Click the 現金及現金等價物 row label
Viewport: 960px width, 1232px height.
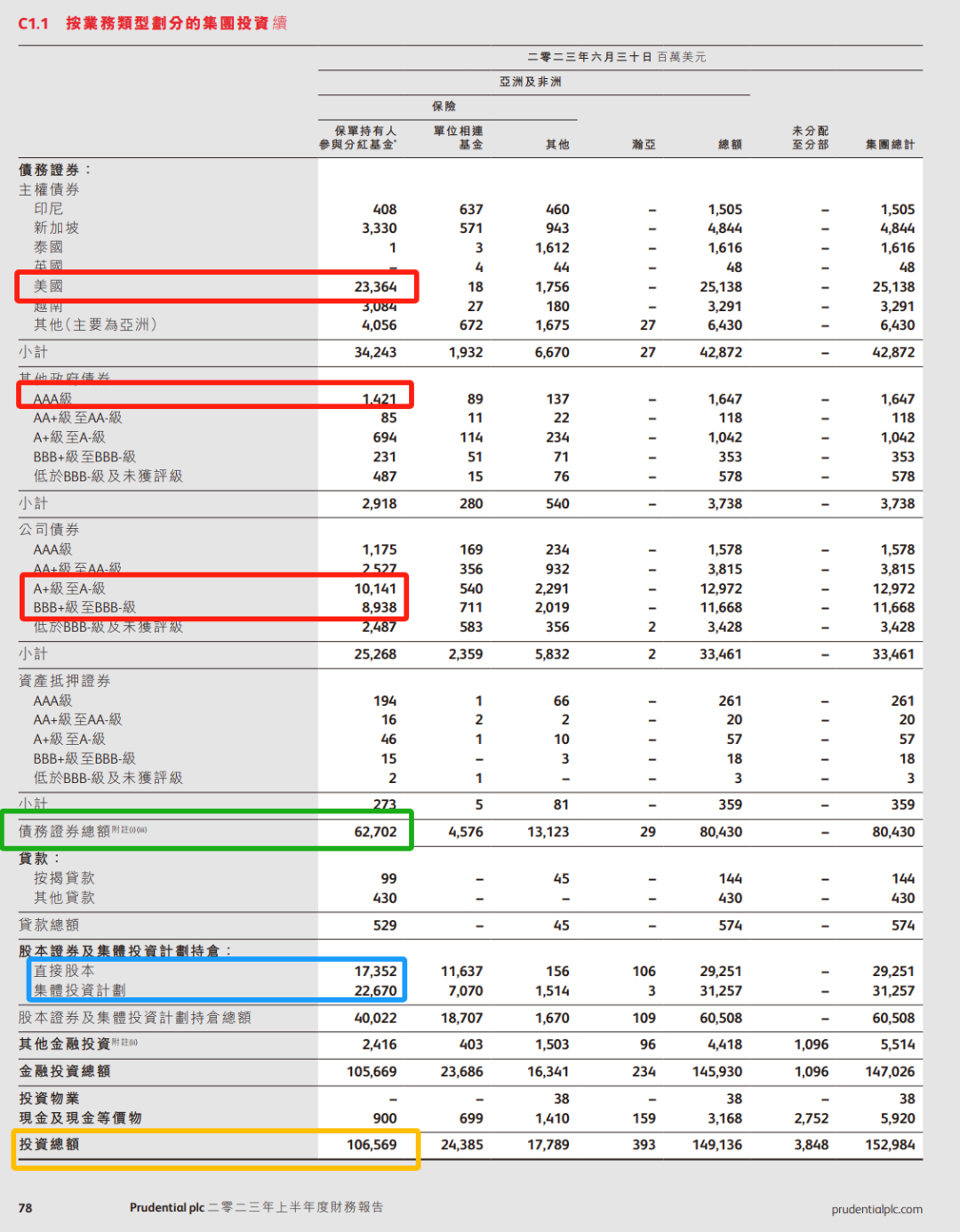tap(80, 1118)
